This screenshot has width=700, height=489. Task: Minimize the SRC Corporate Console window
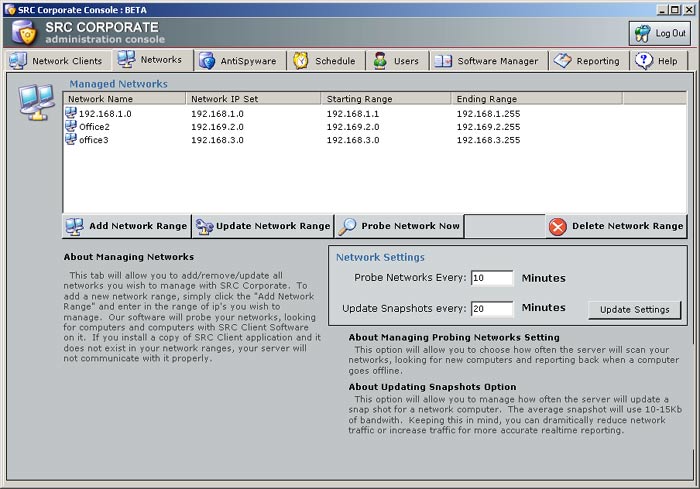pos(662,9)
